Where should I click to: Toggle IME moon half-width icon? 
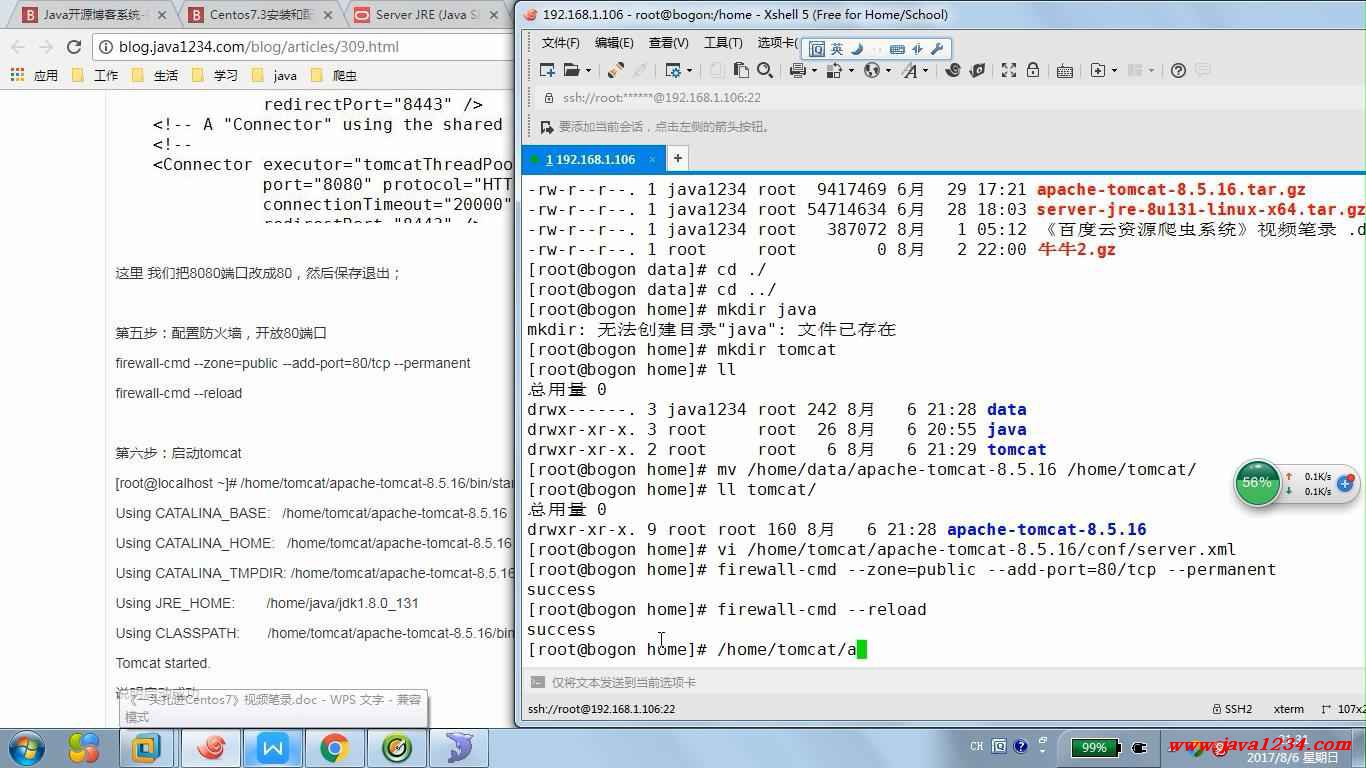point(857,49)
